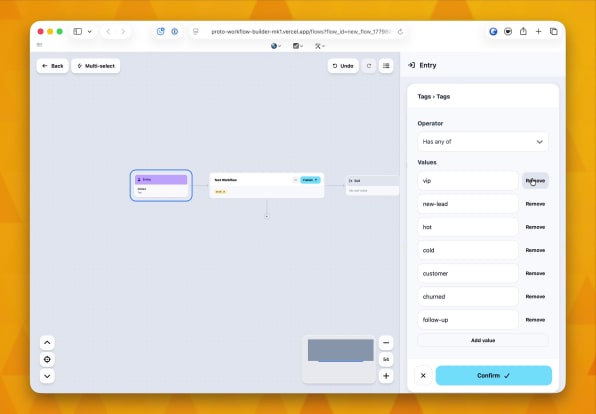Select the Test Workflow node
The height and width of the screenshot is (414, 596).
pyautogui.click(x=266, y=185)
